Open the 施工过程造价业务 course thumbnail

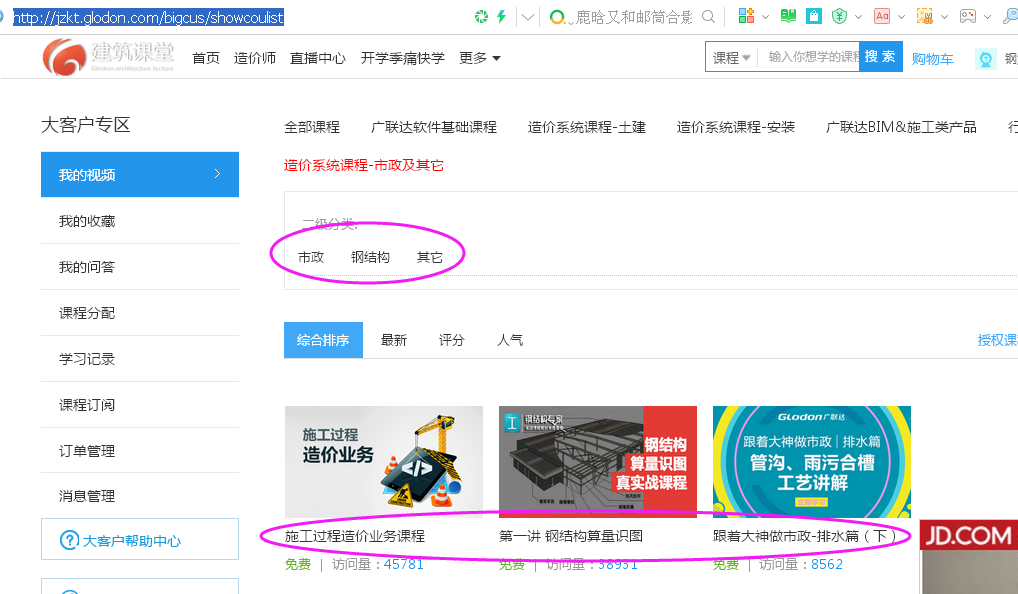(384, 462)
